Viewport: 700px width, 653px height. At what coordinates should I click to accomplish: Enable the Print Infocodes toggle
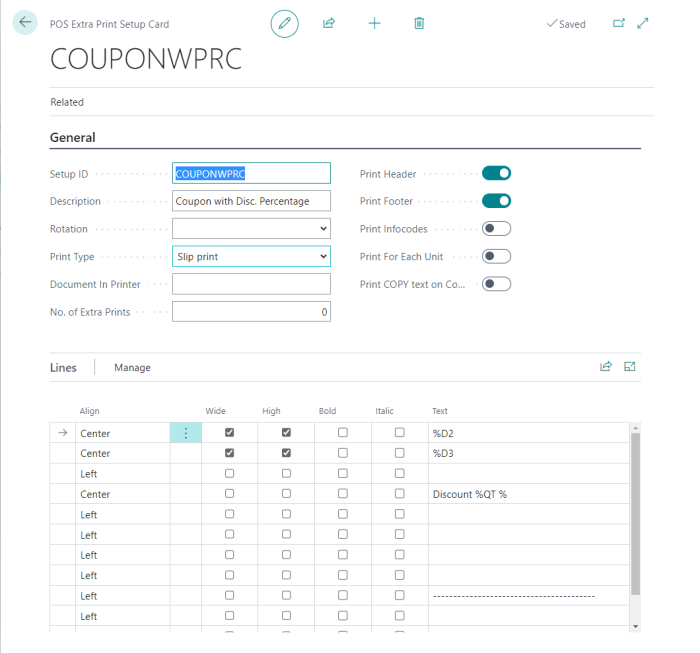[496, 229]
